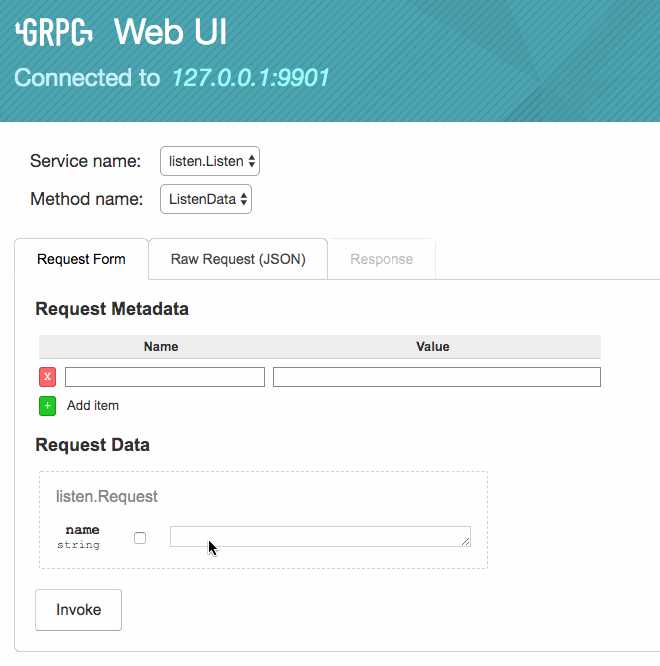
Task: Click the name string textarea
Action: pyautogui.click(x=320, y=536)
